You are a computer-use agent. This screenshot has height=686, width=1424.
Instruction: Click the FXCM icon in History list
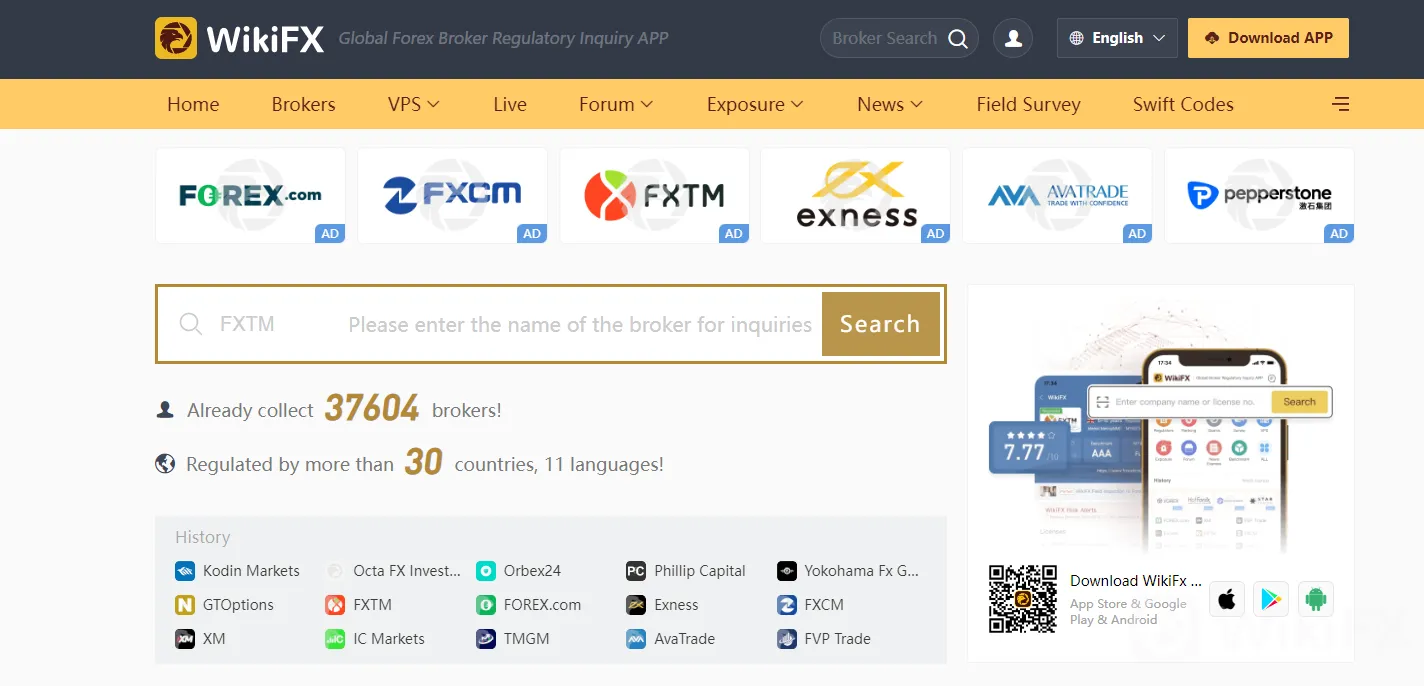(x=787, y=605)
